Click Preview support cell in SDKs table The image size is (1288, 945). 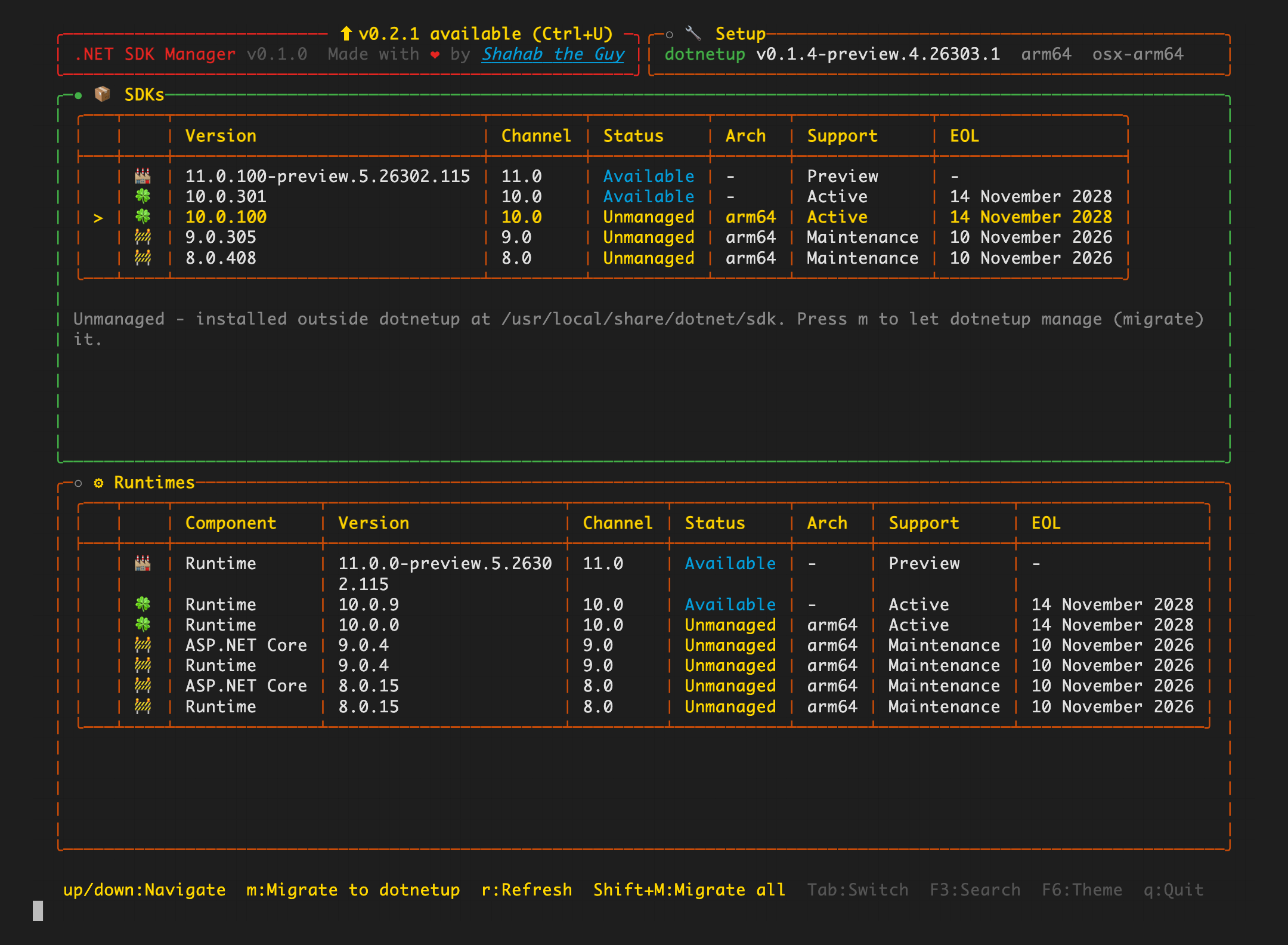[843, 176]
